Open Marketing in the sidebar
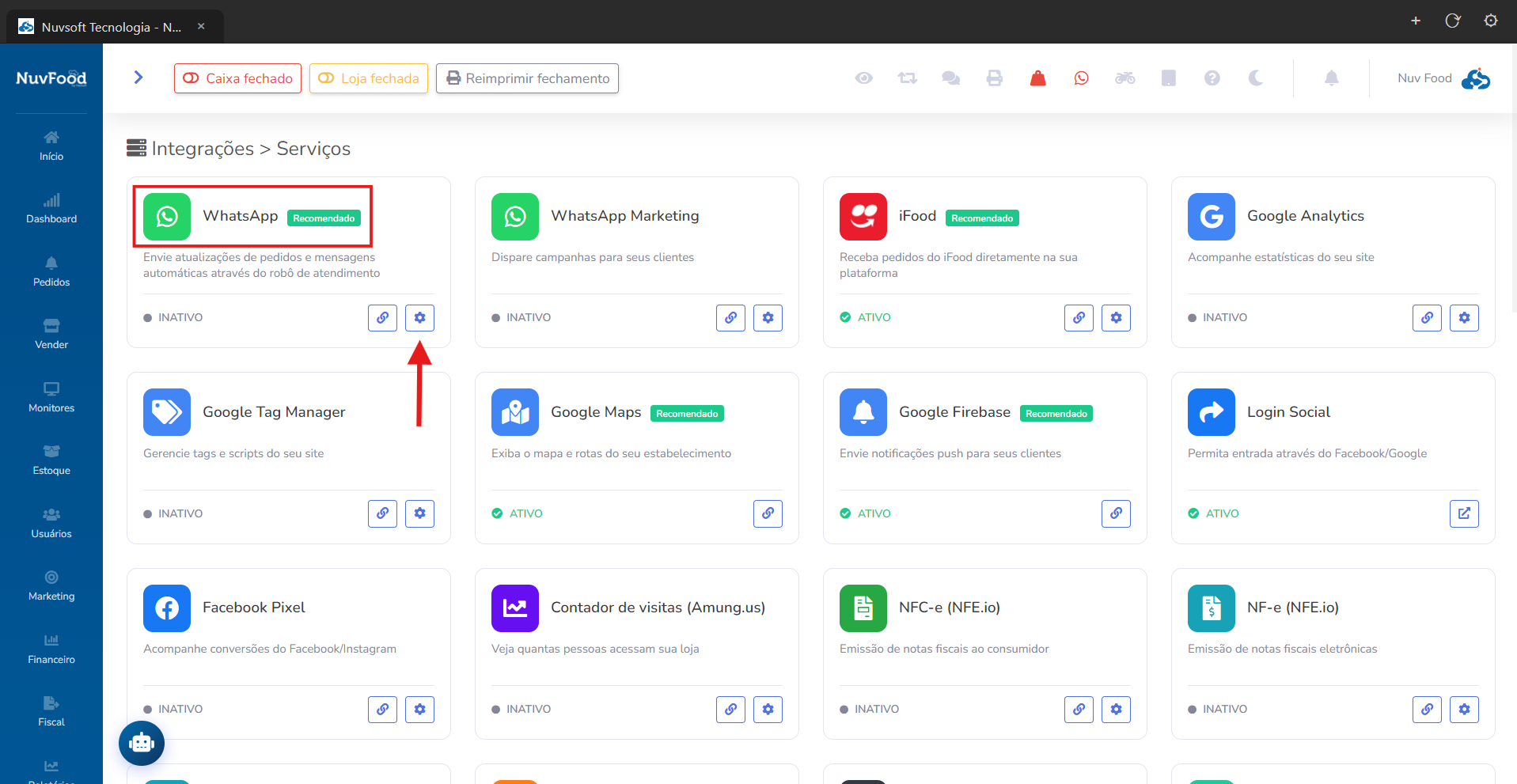The width and height of the screenshot is (1517, 784). 51,586
